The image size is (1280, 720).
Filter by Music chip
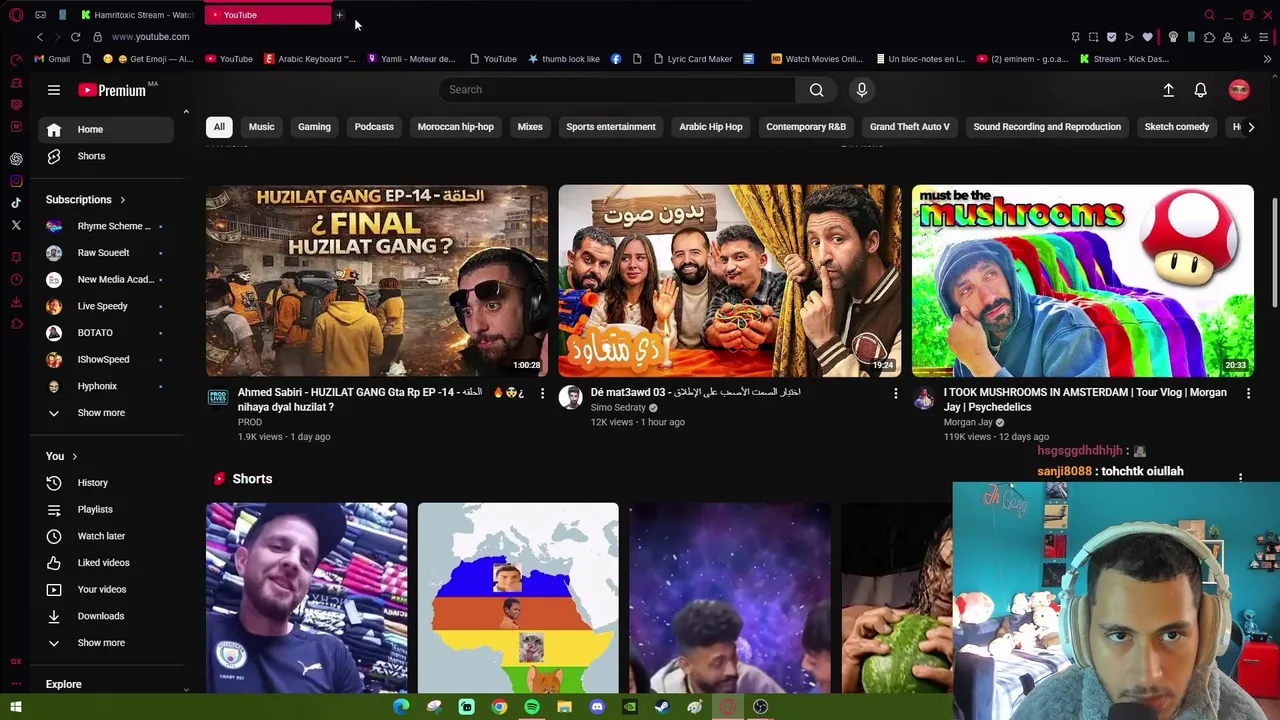[x=261, y=127]
